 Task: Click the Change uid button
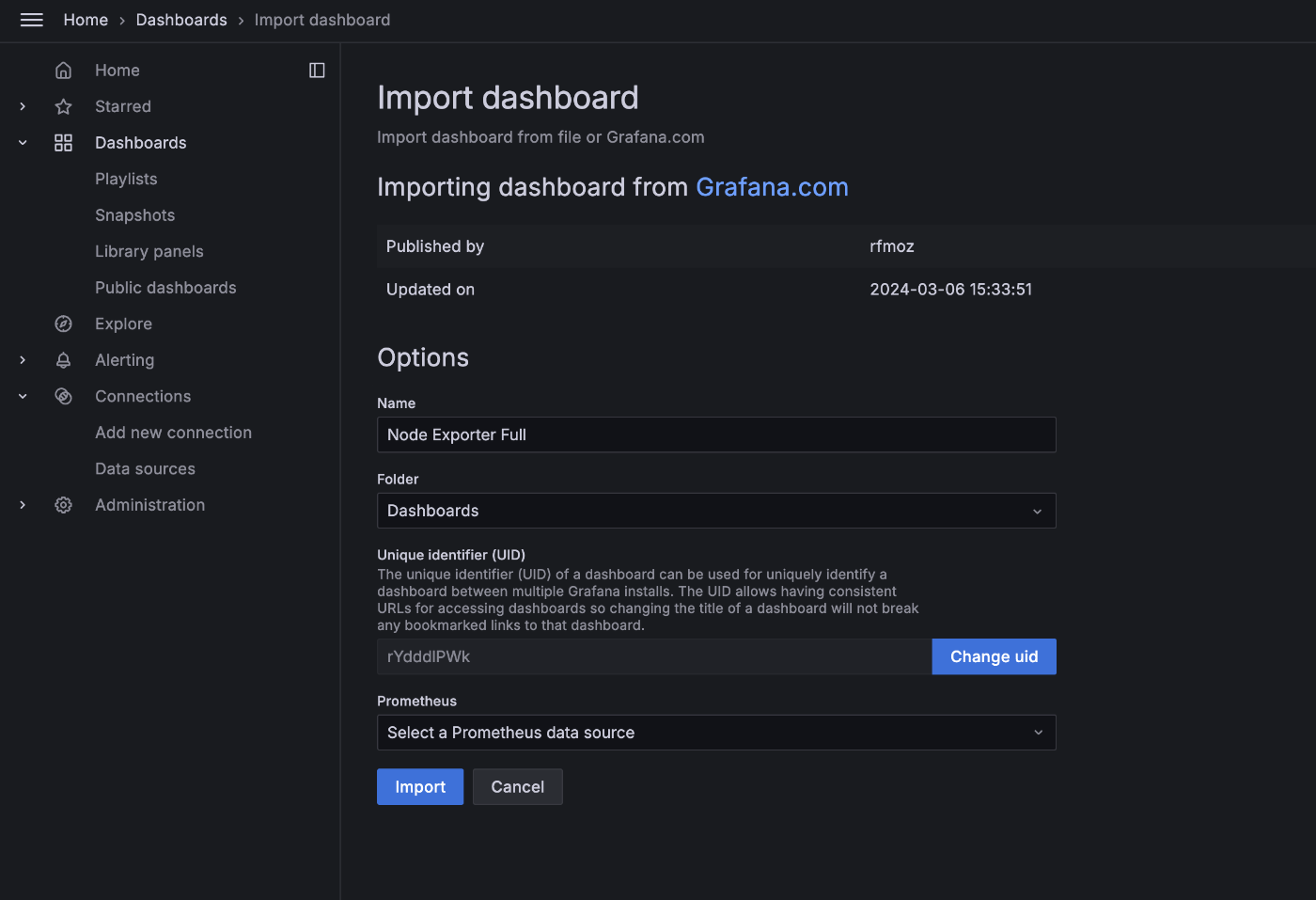point(994,656)
